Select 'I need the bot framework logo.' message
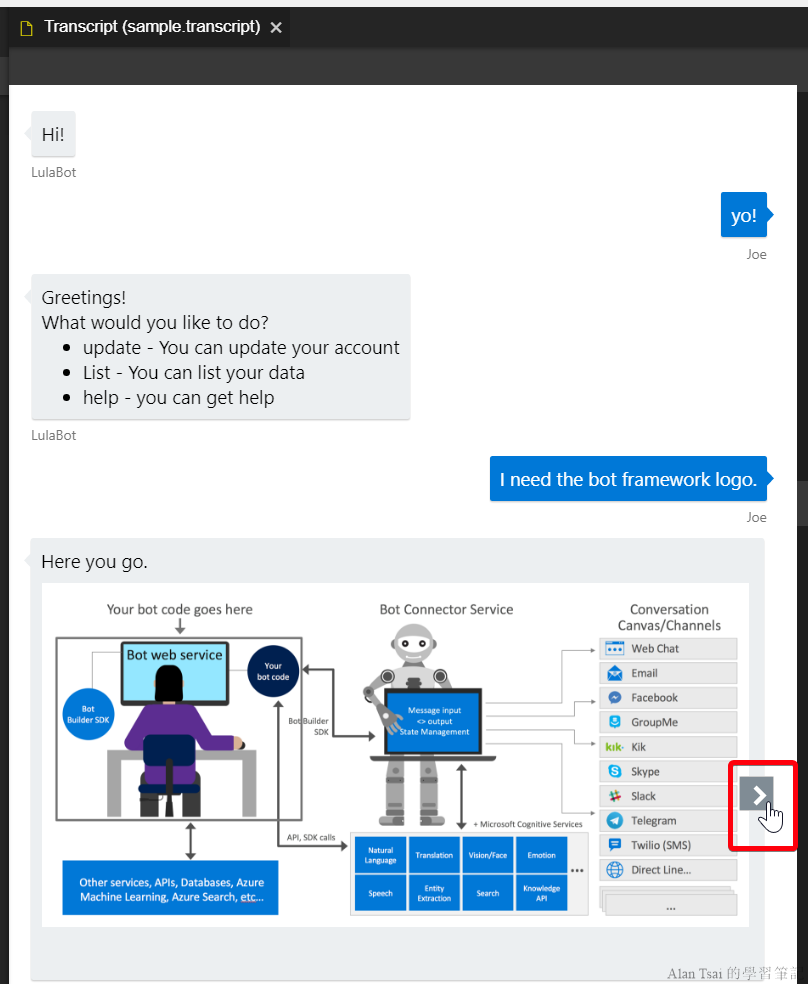The image size is (808, 984). [x=628, y=479]
